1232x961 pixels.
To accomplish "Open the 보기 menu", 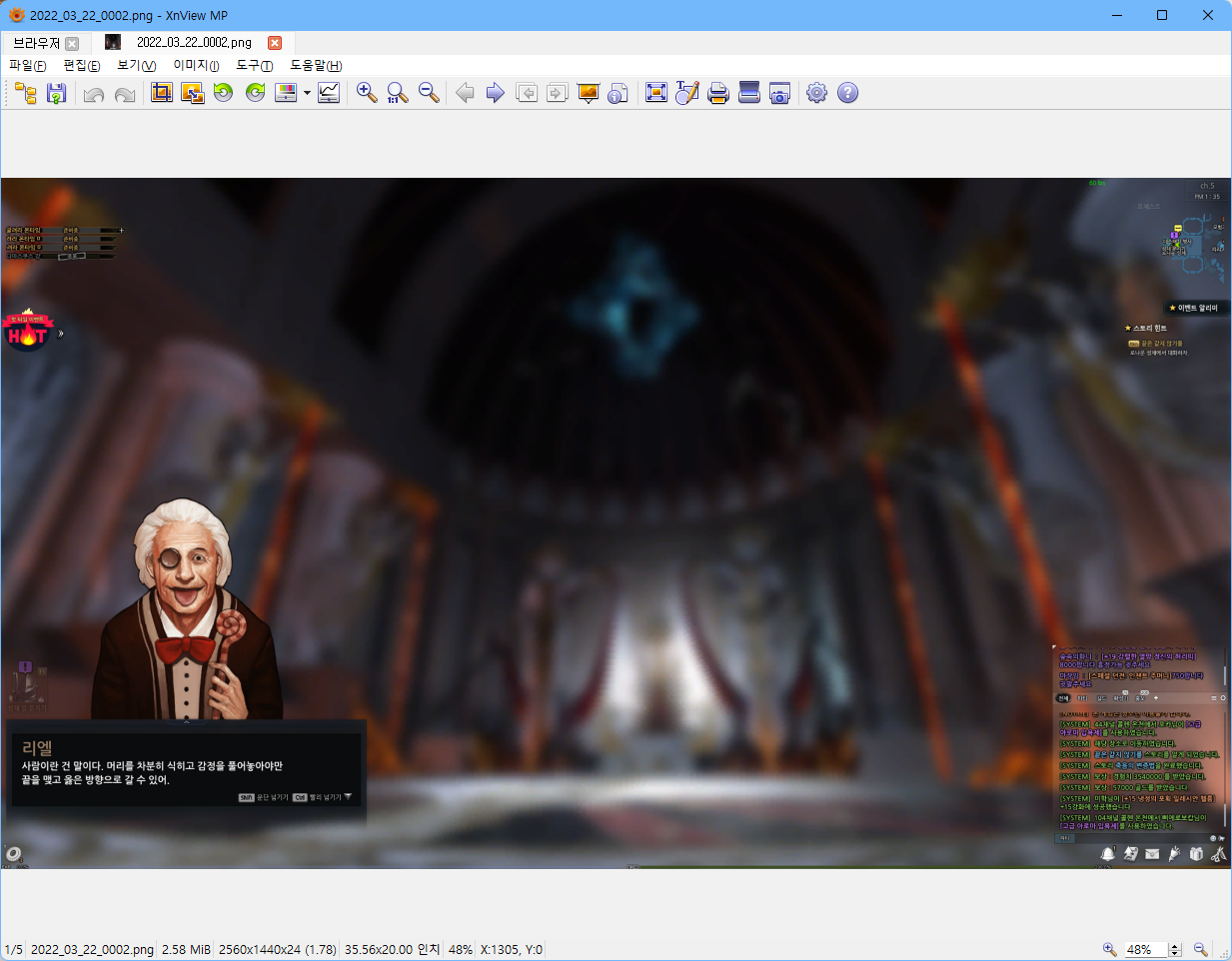I will [x=137, y=65].
